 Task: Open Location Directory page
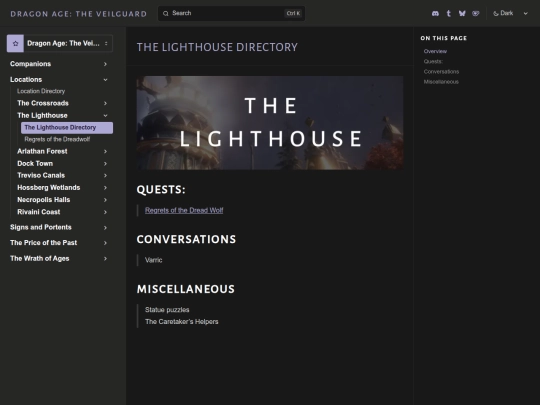pos(41,91)
